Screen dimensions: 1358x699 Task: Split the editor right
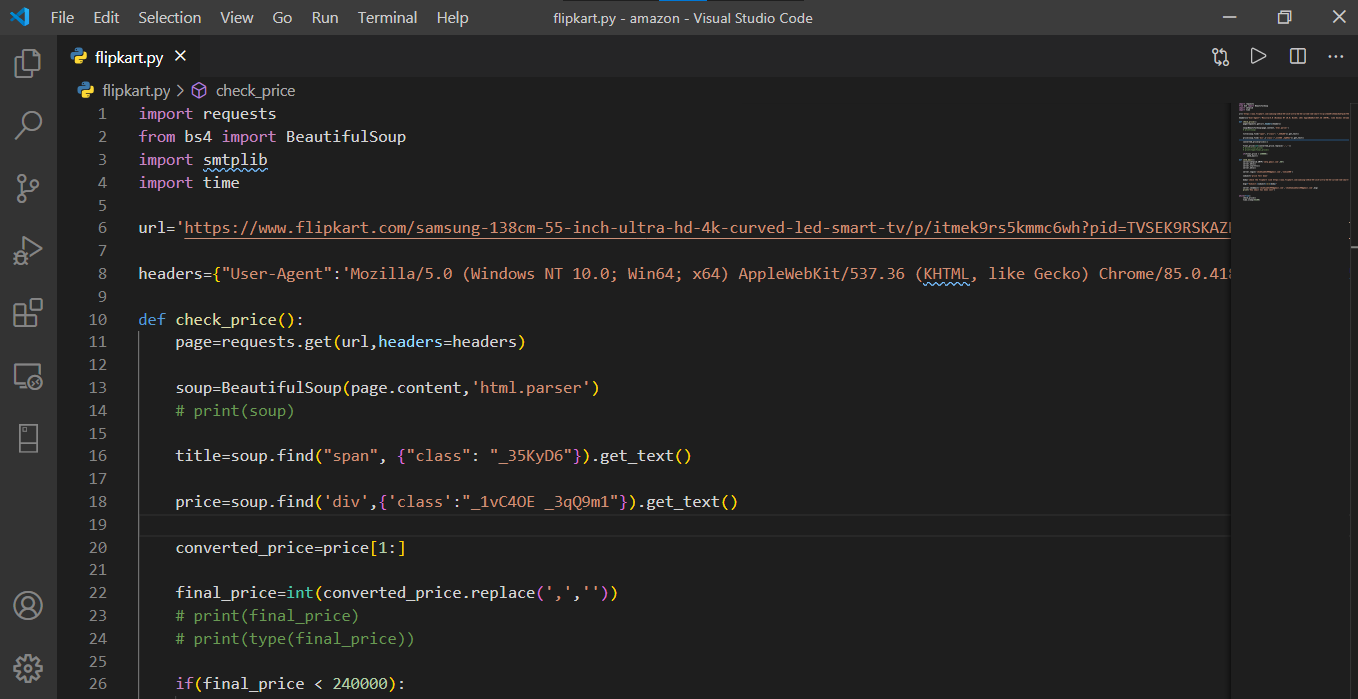coord(1298,57)
